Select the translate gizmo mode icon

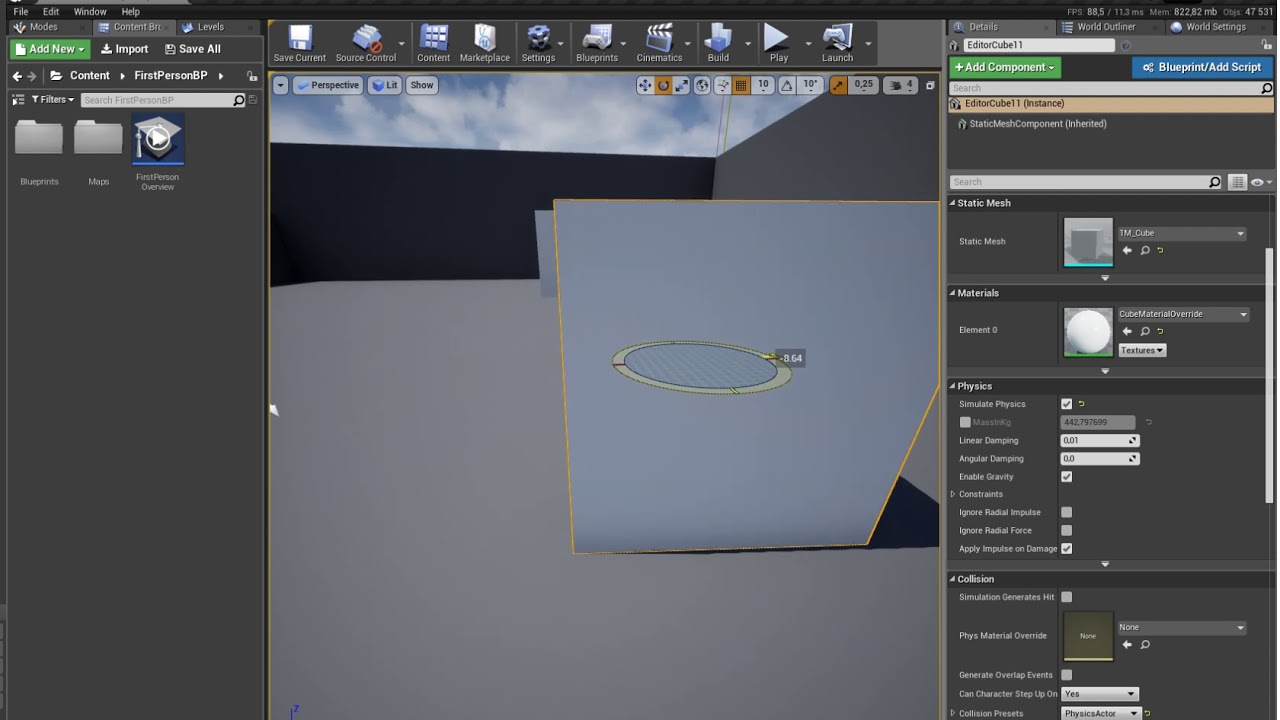pyautogui.click(x=645, y=85)
